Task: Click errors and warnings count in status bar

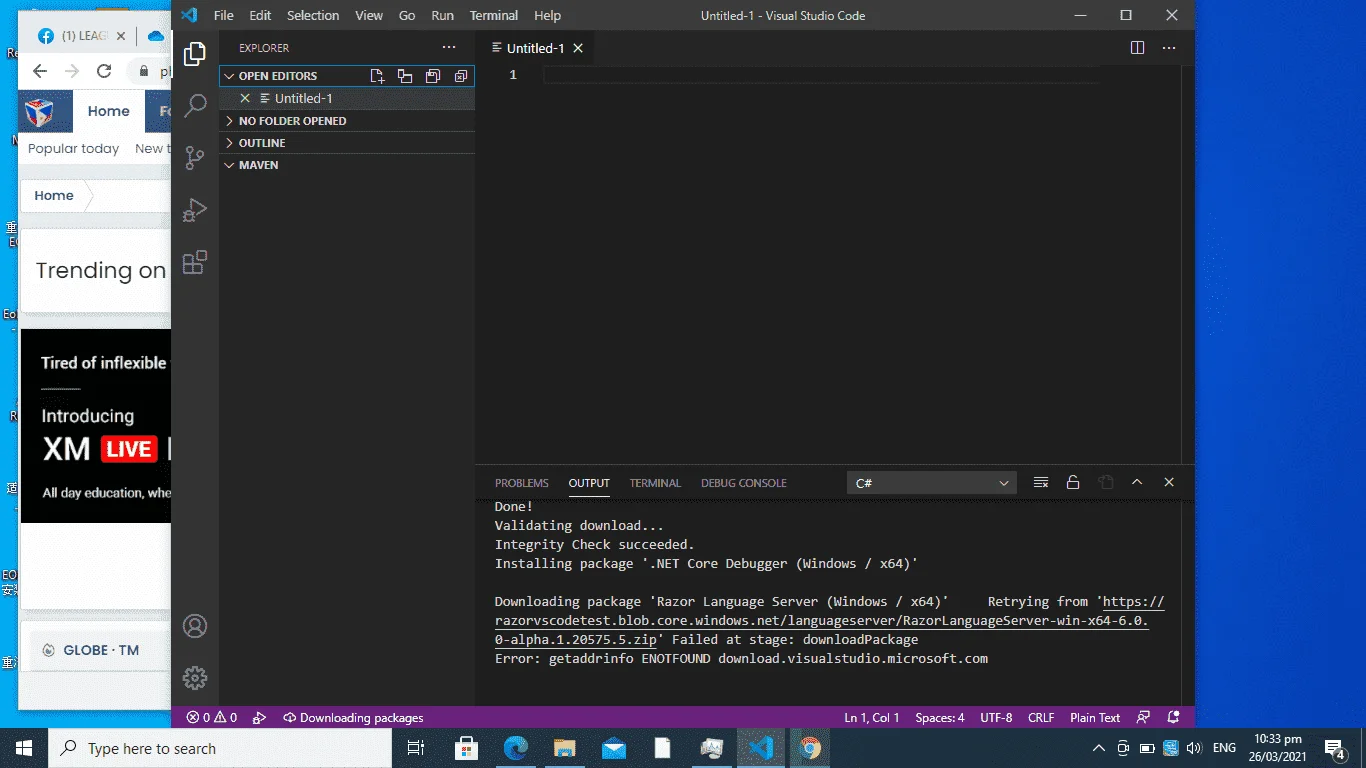Action: coord(211,717)
